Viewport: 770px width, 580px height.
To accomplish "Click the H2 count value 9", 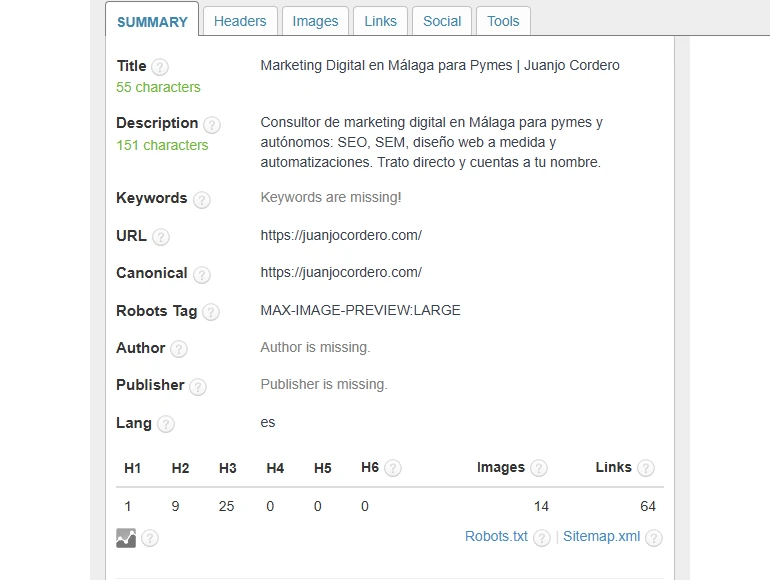I will 175,506.
